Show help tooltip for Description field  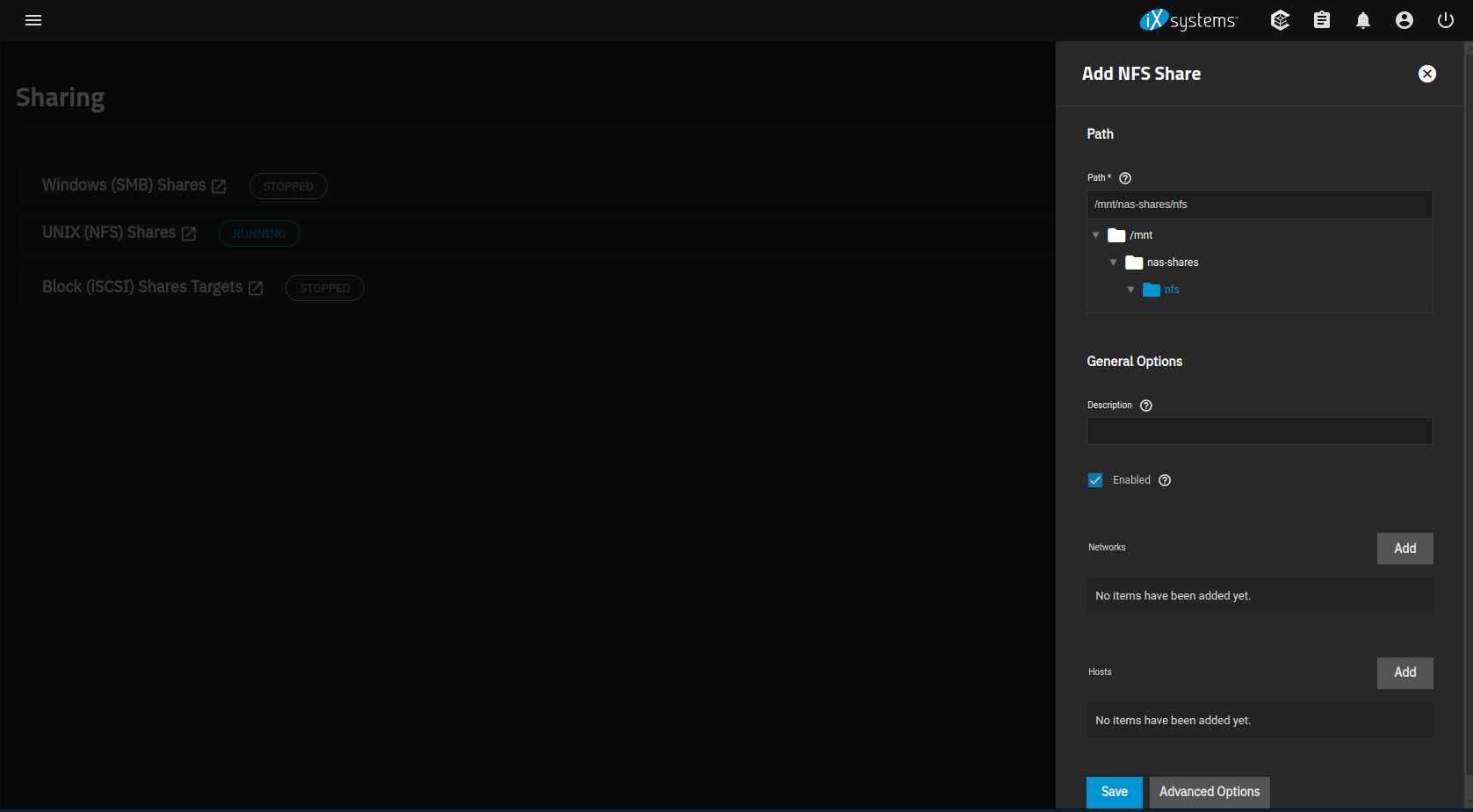click(1145, 406)
